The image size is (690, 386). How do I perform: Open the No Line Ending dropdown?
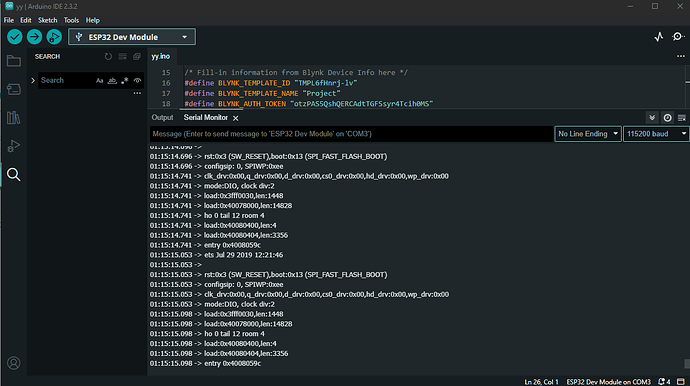[588, 134]
